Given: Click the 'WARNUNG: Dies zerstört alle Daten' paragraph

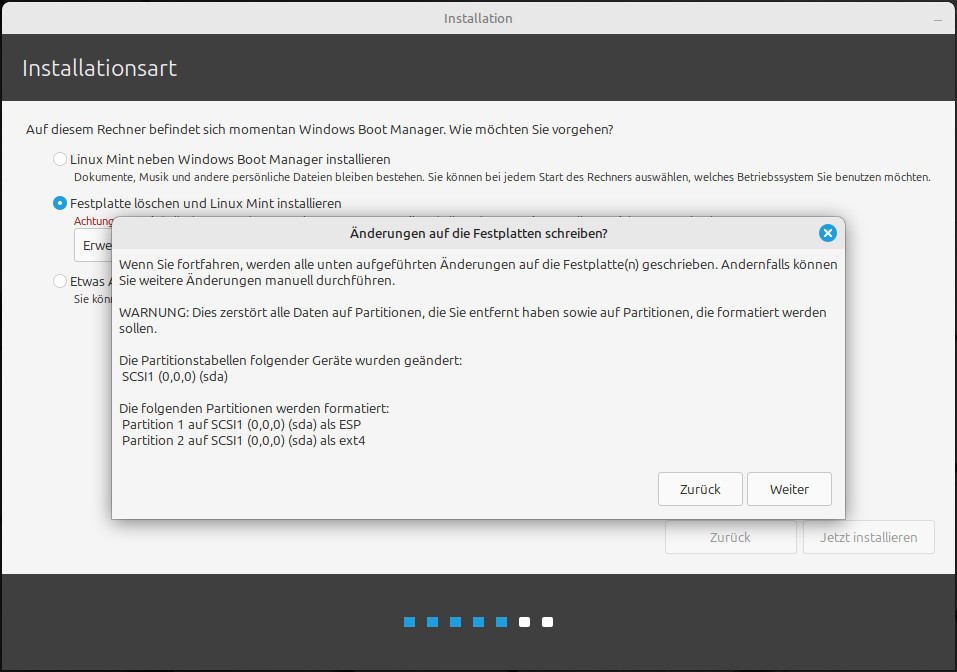Looking at the screenshot, I should point(472,320).
